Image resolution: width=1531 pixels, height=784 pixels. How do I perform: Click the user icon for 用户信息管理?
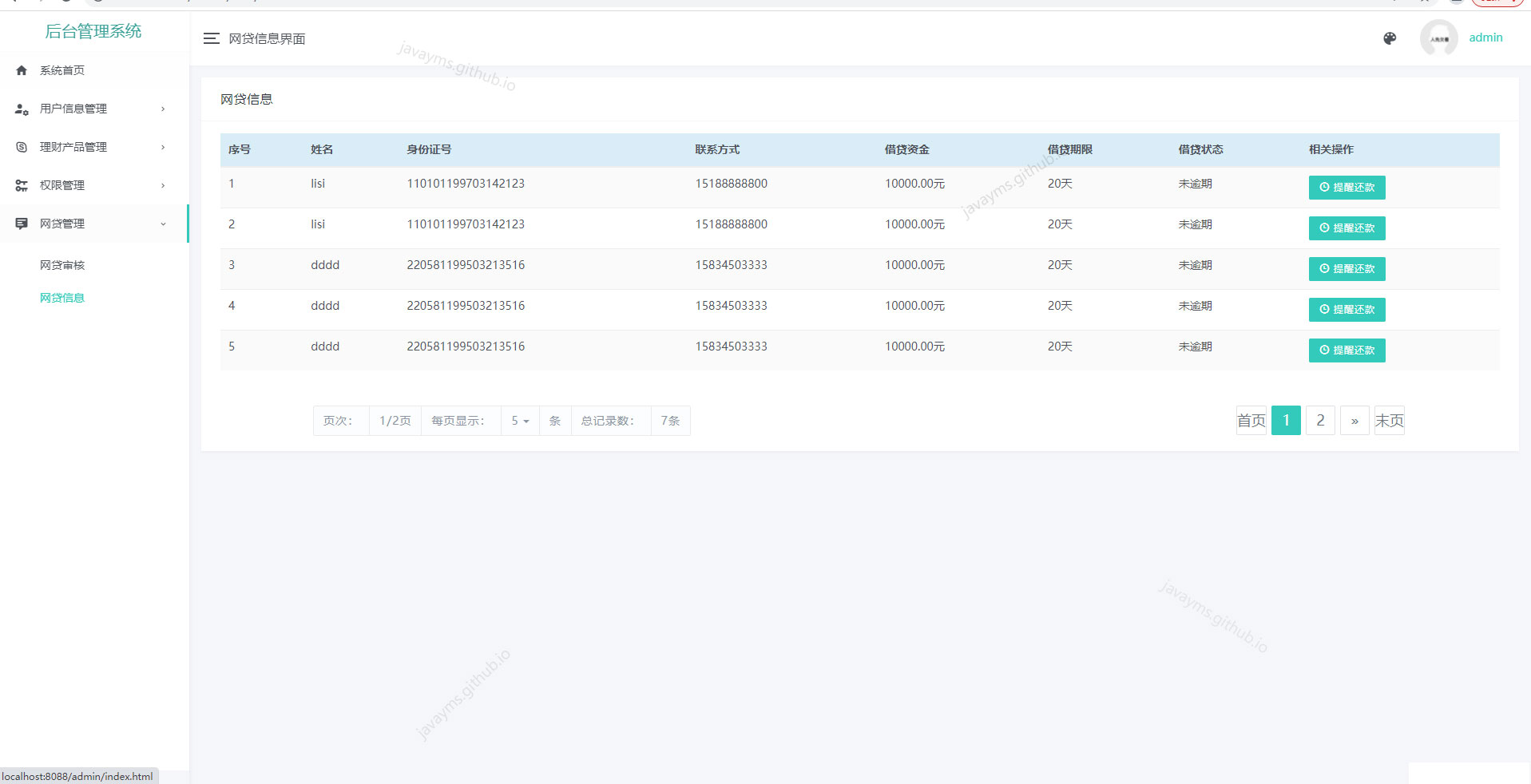tap(22, 109)
